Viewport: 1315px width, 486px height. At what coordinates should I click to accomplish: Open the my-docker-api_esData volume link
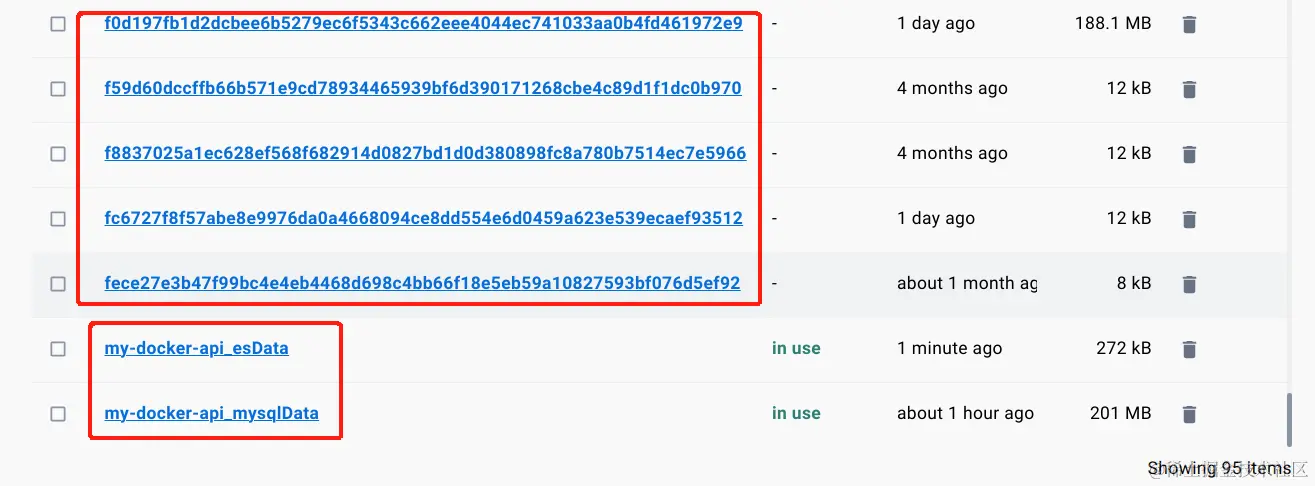(x=196, y=348)
